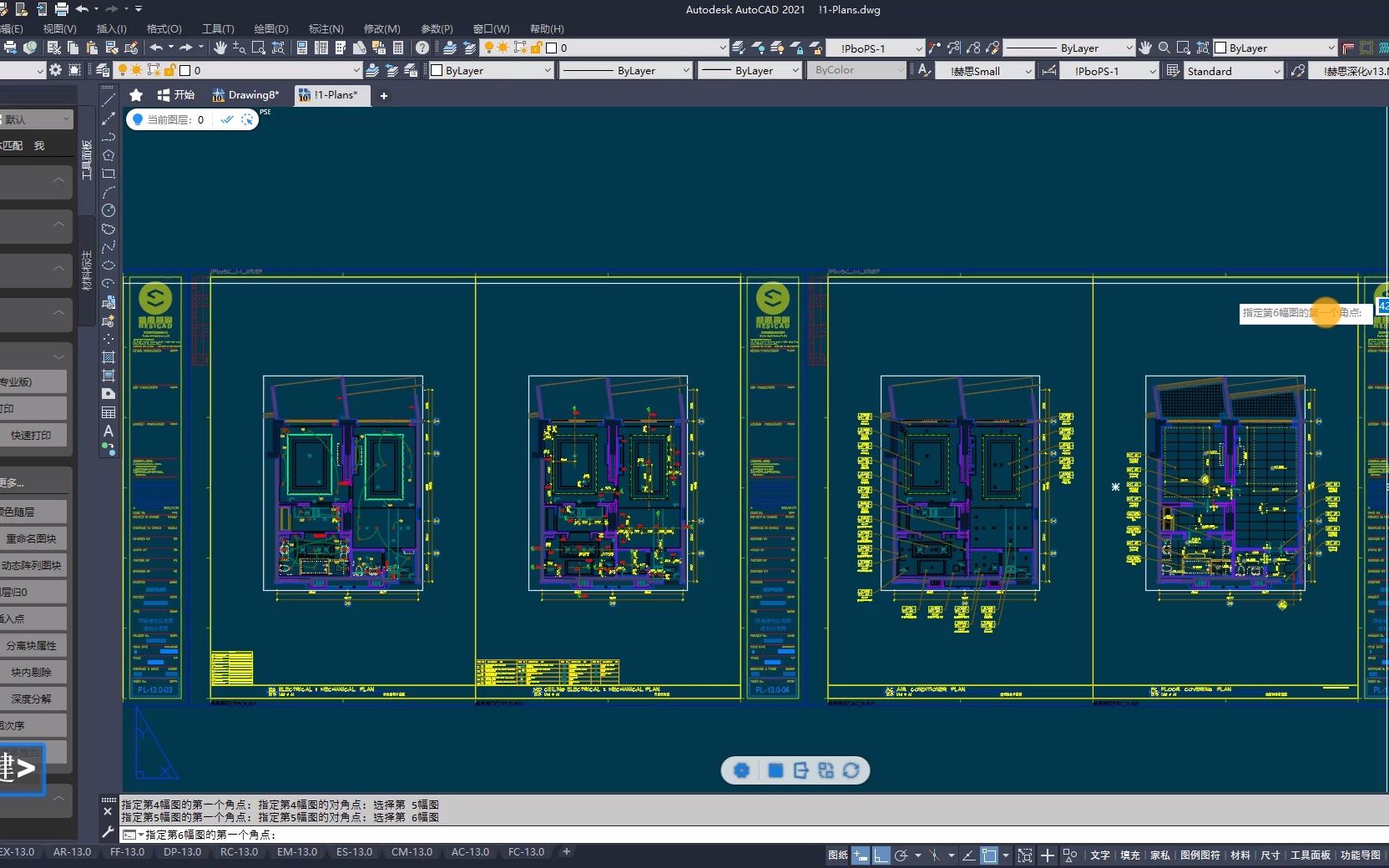Toggle object snap in status bar
The image size is (1389, 868).
coord(989,855)
